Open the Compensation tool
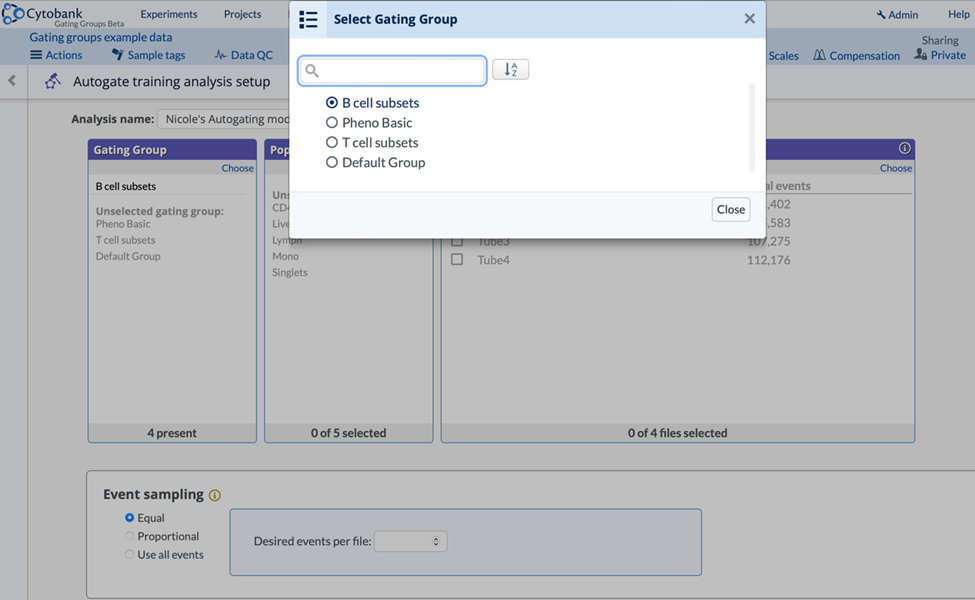975x600 pixels. 856,55
